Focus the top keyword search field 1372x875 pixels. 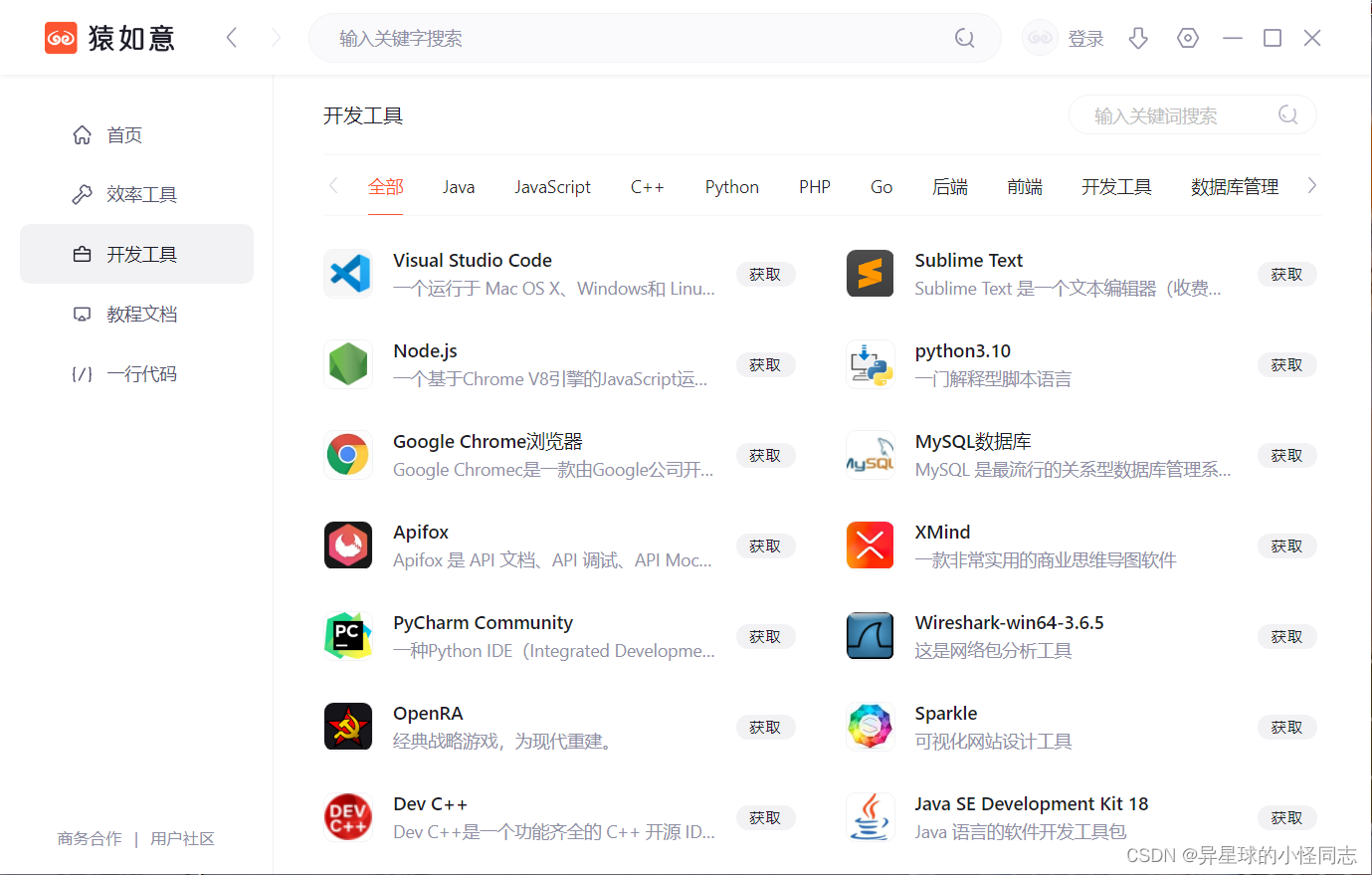[655, 38]
